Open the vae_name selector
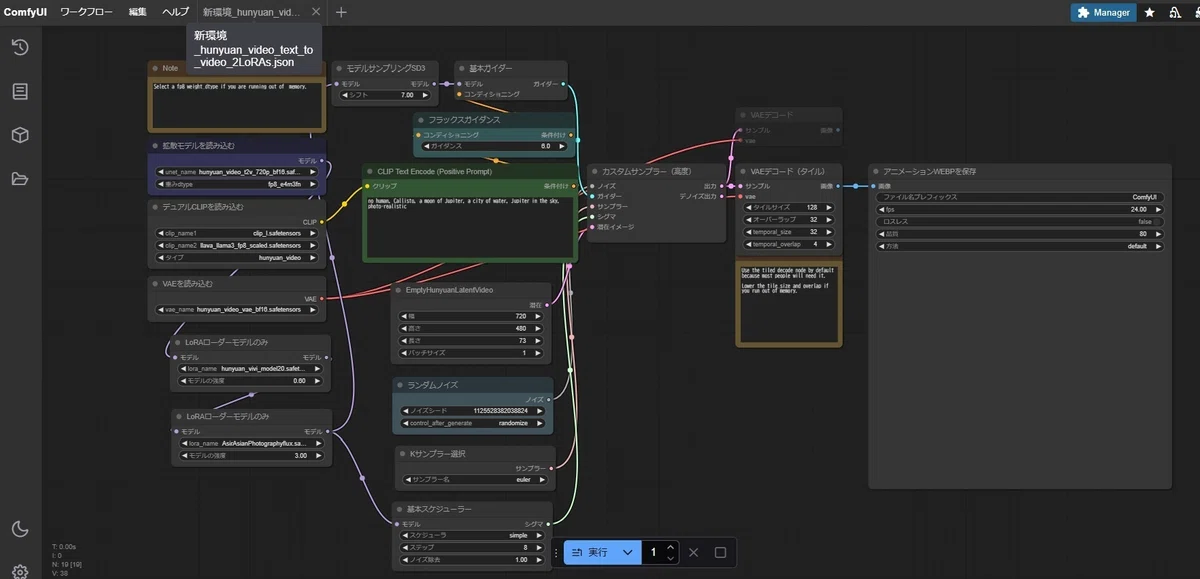The height and width of the screenshot is (579, 1200). (x=237, y=309)
